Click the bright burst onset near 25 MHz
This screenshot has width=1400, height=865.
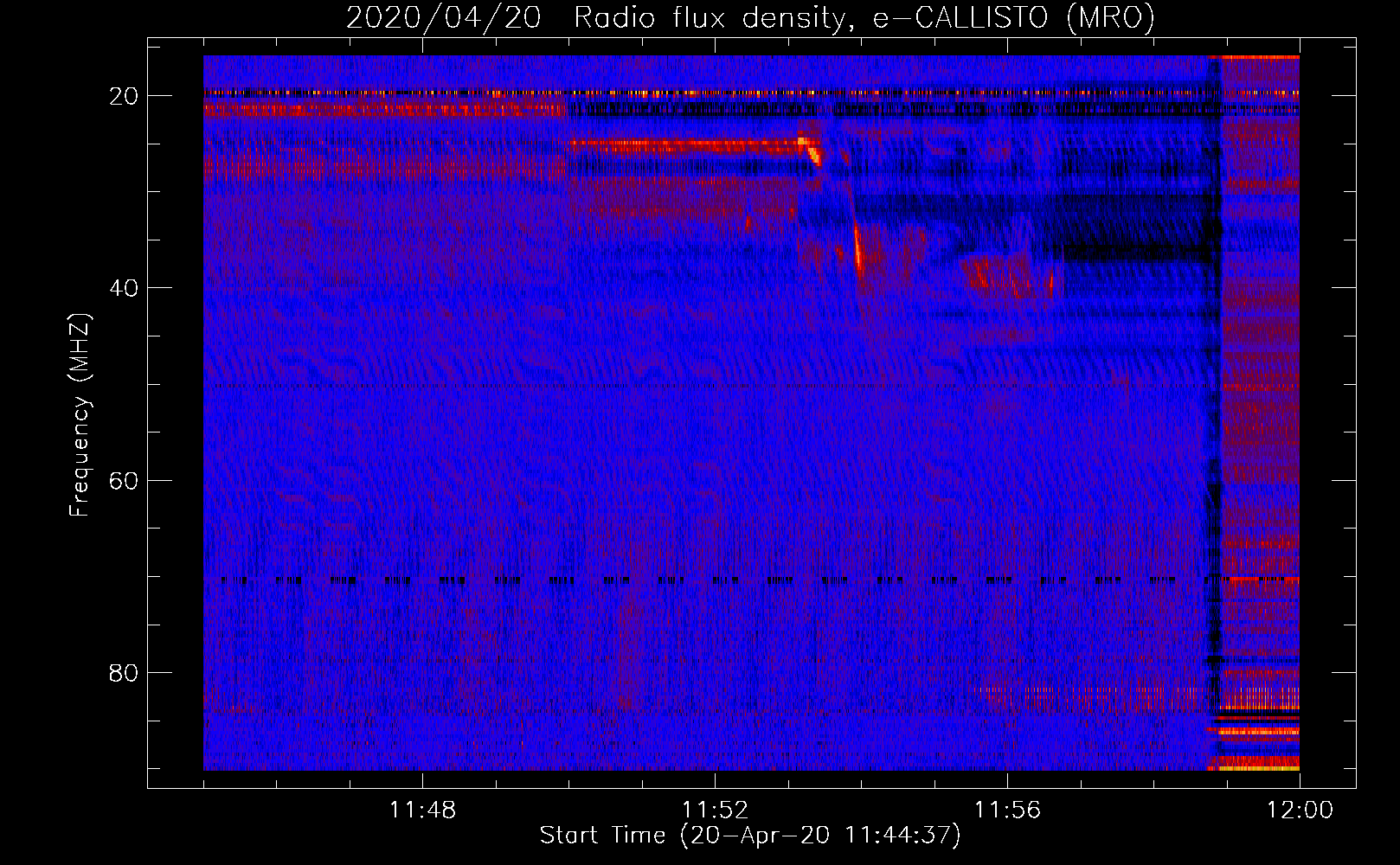pos(810,149)
